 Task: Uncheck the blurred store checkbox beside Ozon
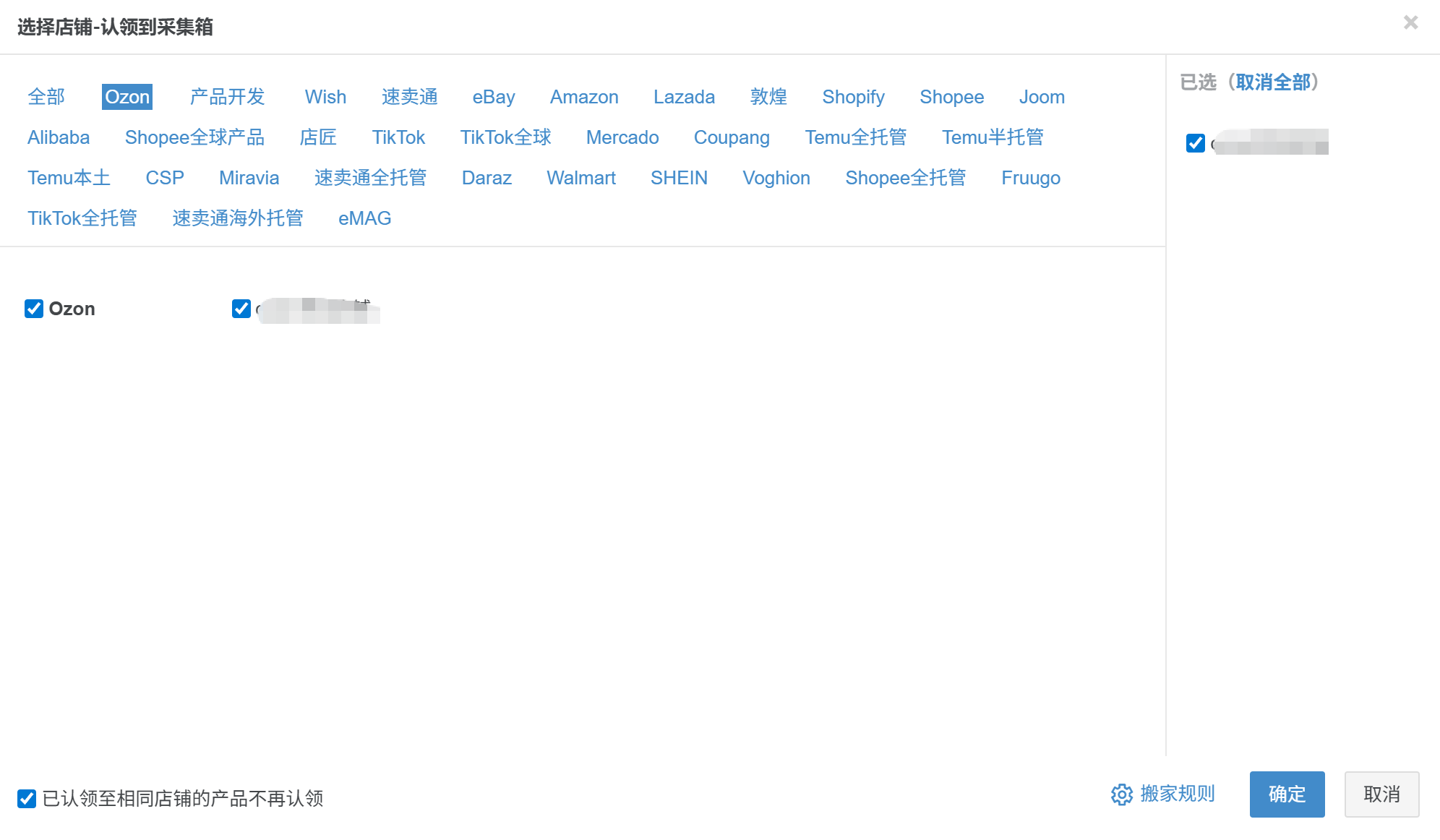(x=241, y=309)
